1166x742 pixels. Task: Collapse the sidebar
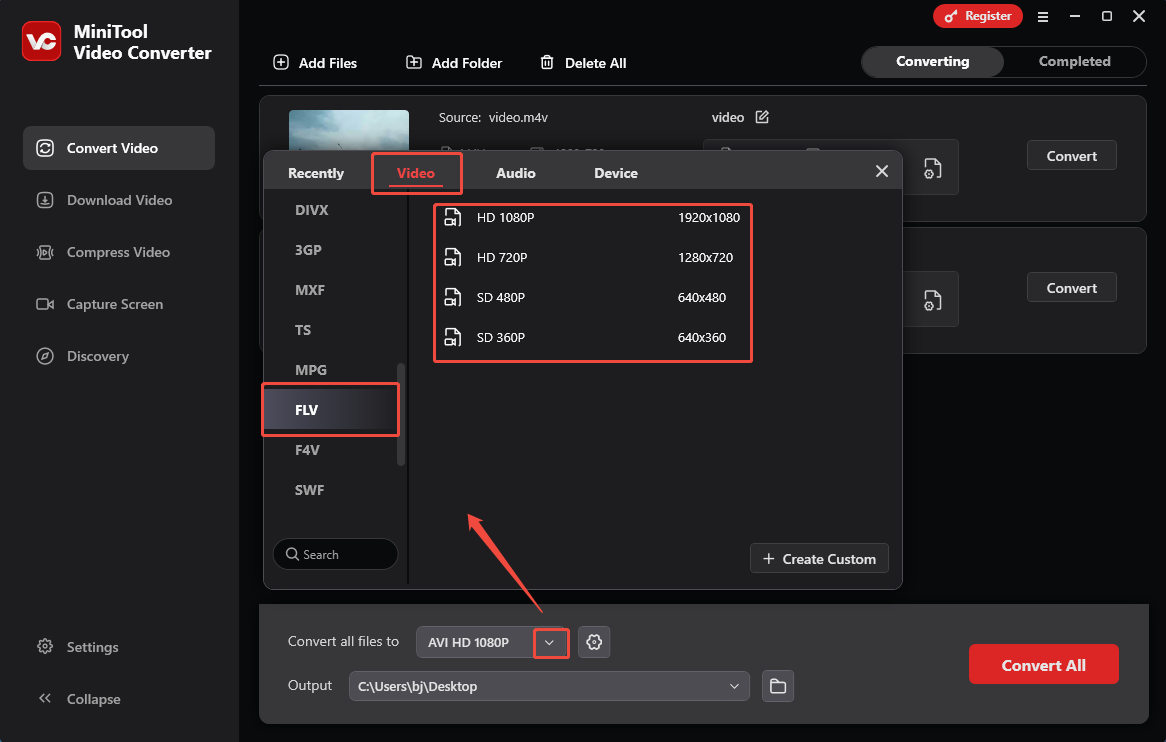coord(79,699)
